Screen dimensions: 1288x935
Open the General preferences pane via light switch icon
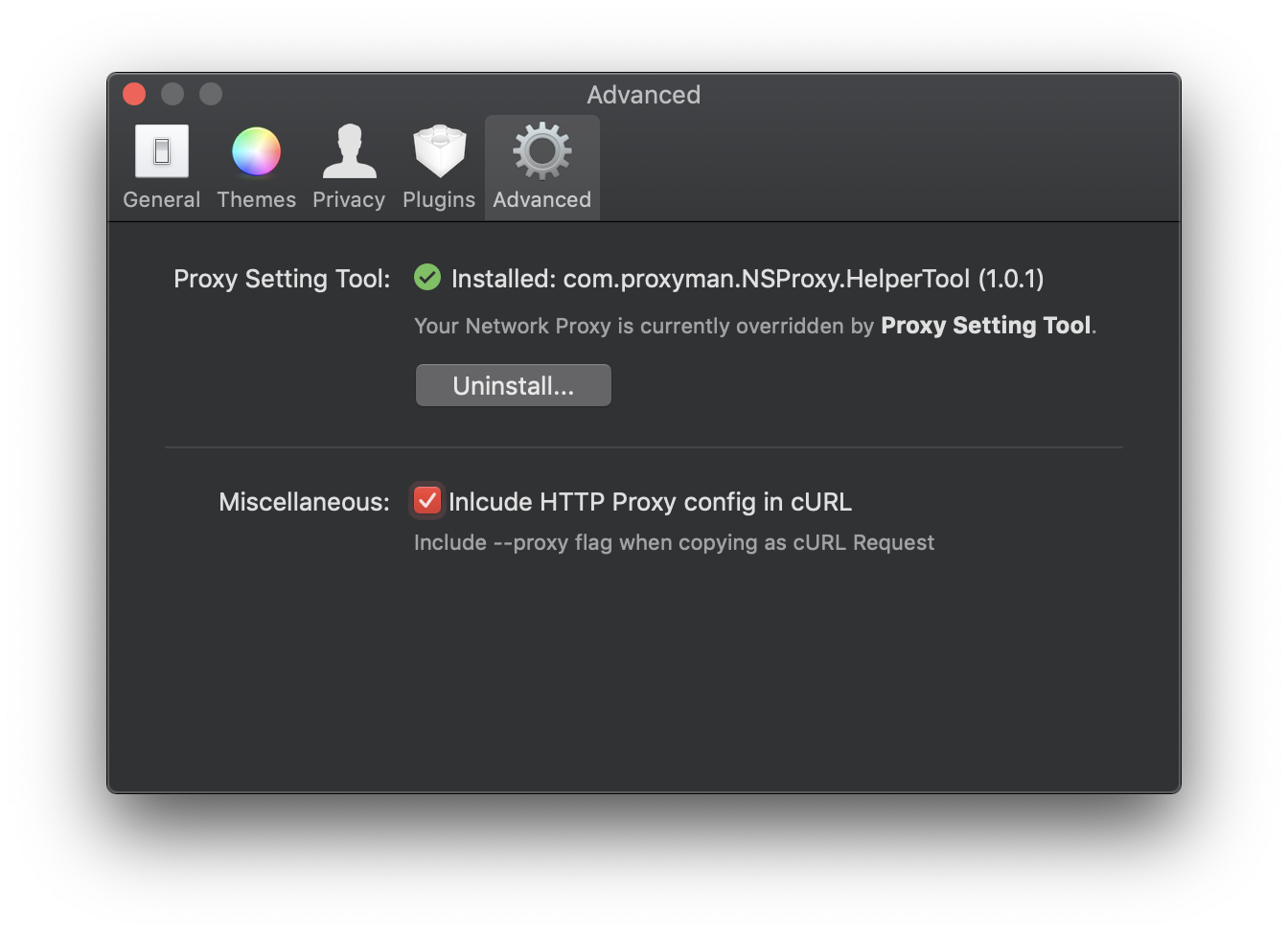pos(161,151)
